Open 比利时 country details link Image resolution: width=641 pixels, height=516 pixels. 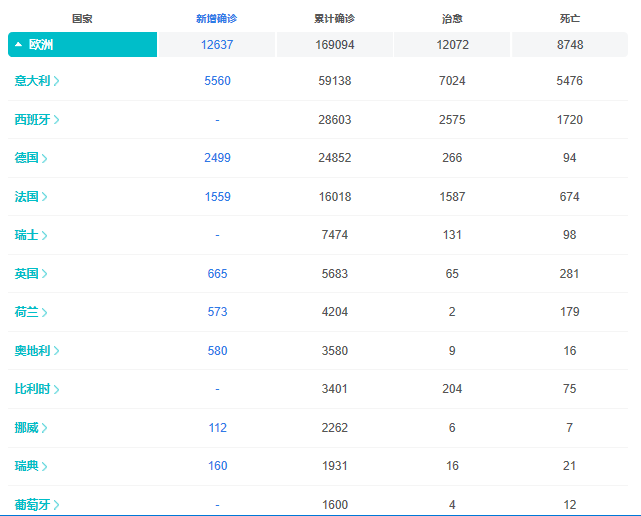(37, 389)
